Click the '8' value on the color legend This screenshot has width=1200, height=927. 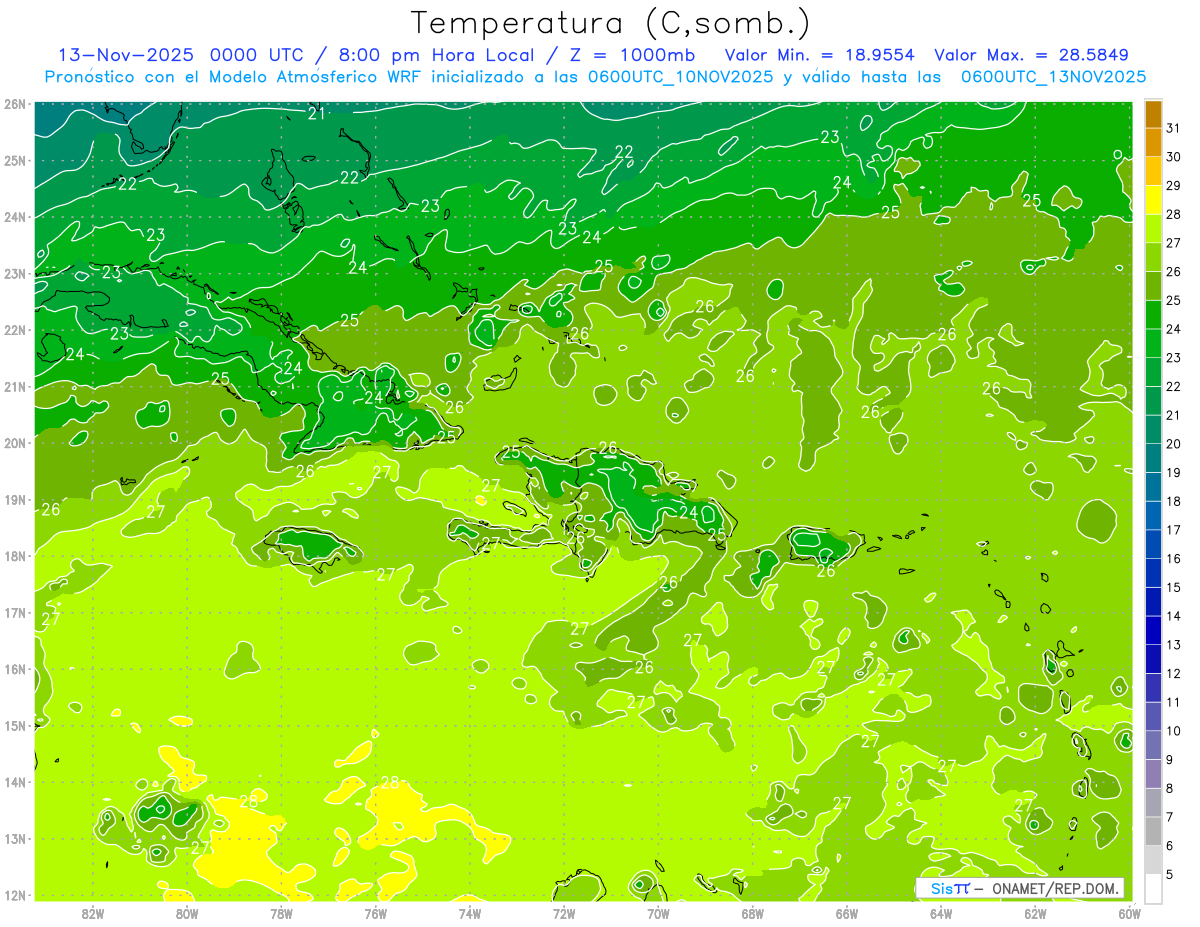[x=1170, y=788]
